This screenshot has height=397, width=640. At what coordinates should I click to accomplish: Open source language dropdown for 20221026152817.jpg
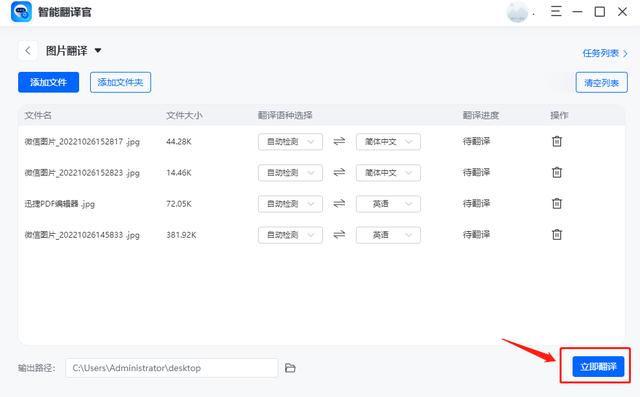pyautogui.click(x=290, y=142)
